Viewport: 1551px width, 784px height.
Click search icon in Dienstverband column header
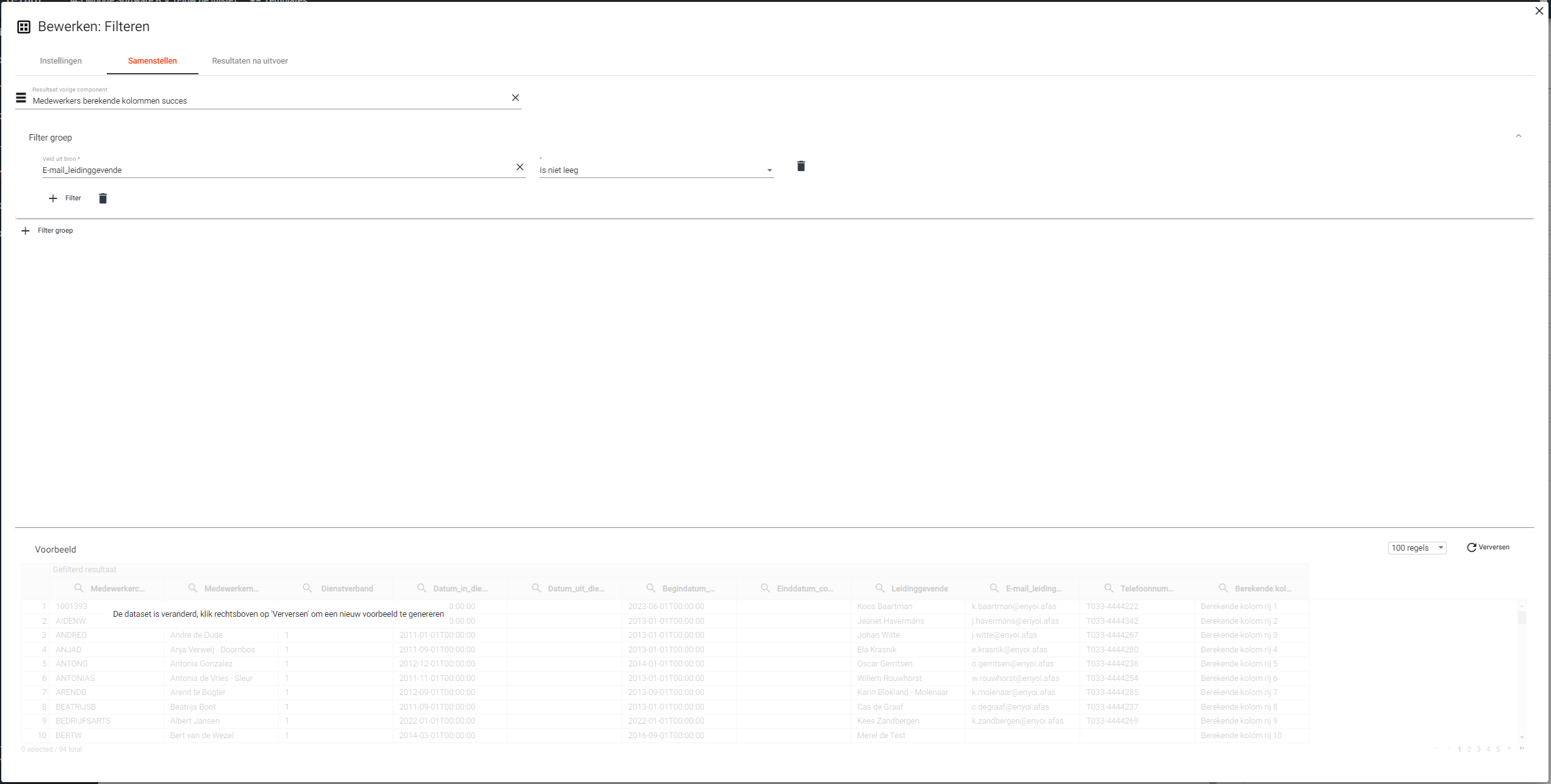coord(307,588)
